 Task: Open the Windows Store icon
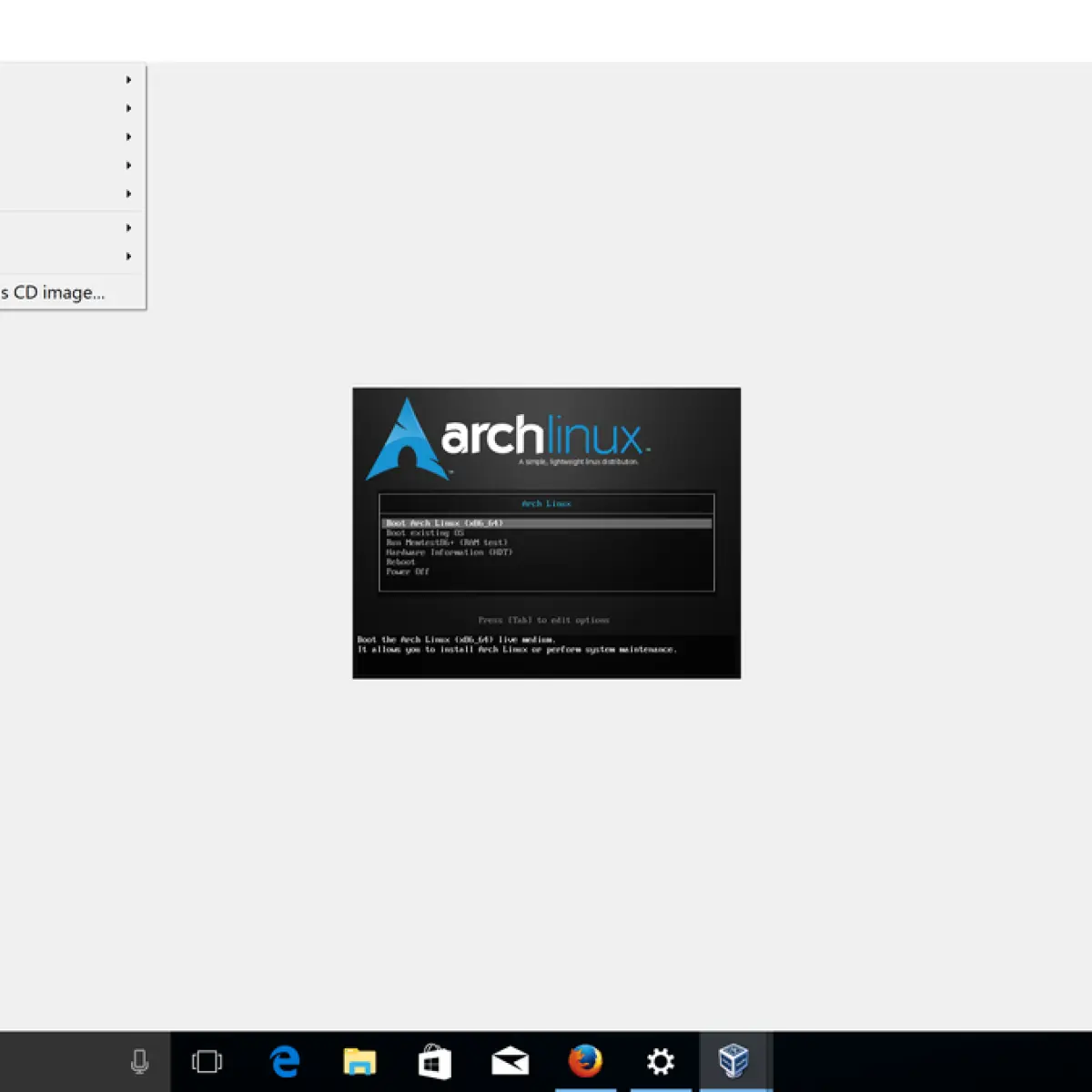point(435,1061)
